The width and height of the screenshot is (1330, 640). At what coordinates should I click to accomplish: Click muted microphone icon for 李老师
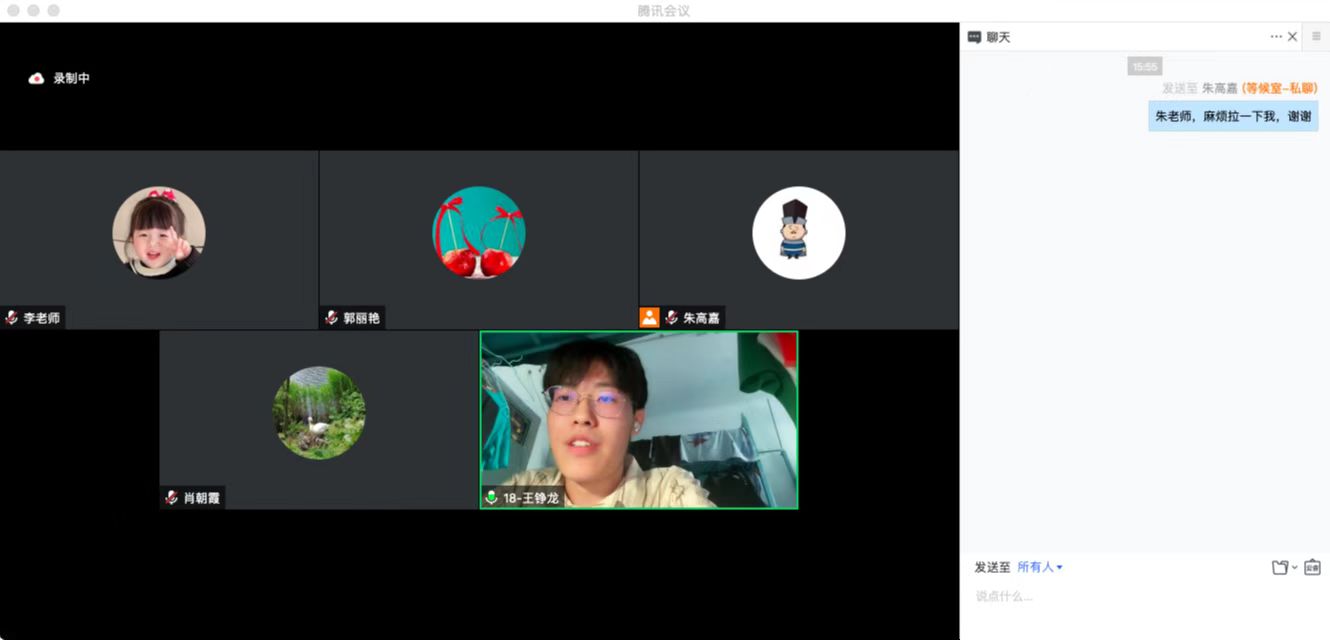click(x=12, y=318)
